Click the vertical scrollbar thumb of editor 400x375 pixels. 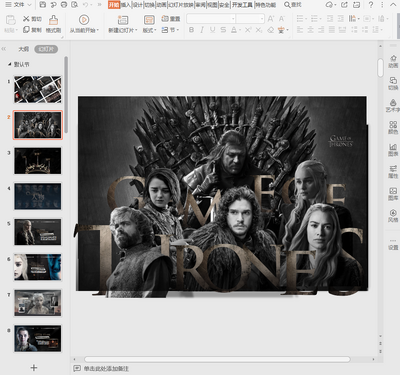381,68
